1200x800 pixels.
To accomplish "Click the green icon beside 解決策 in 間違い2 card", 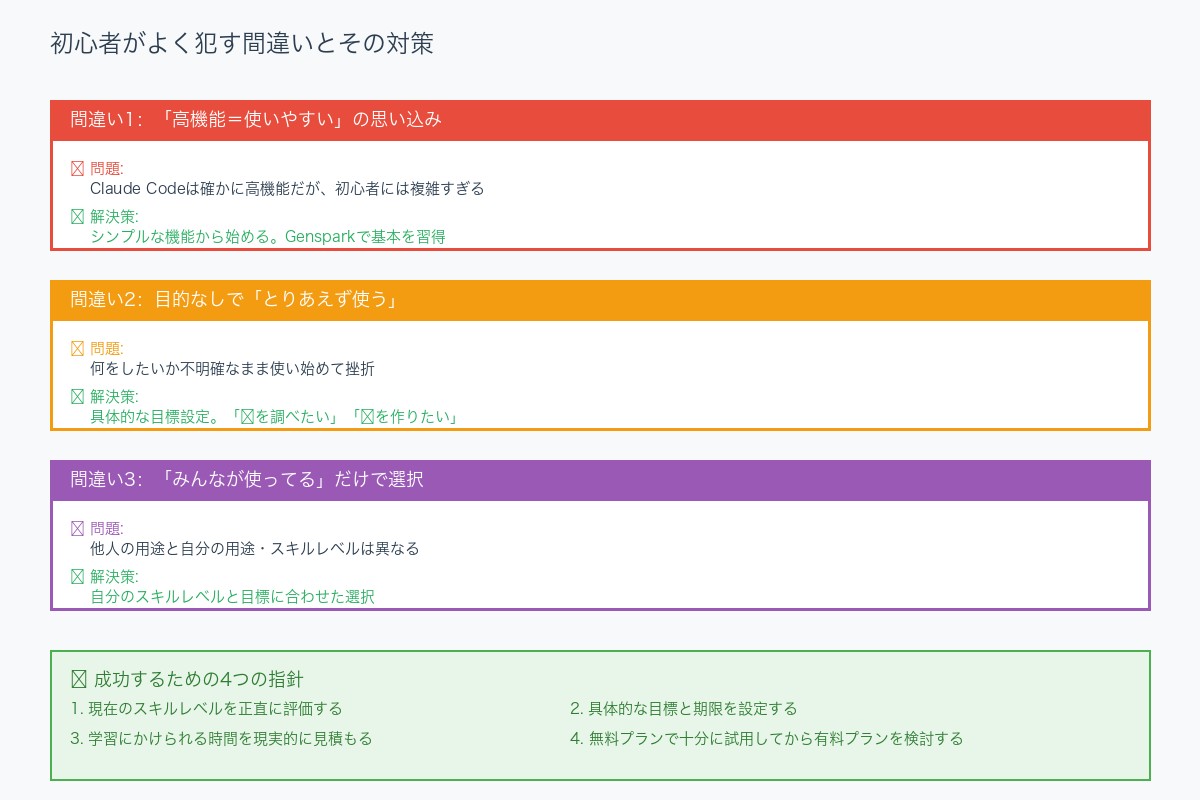I will 77,396.
